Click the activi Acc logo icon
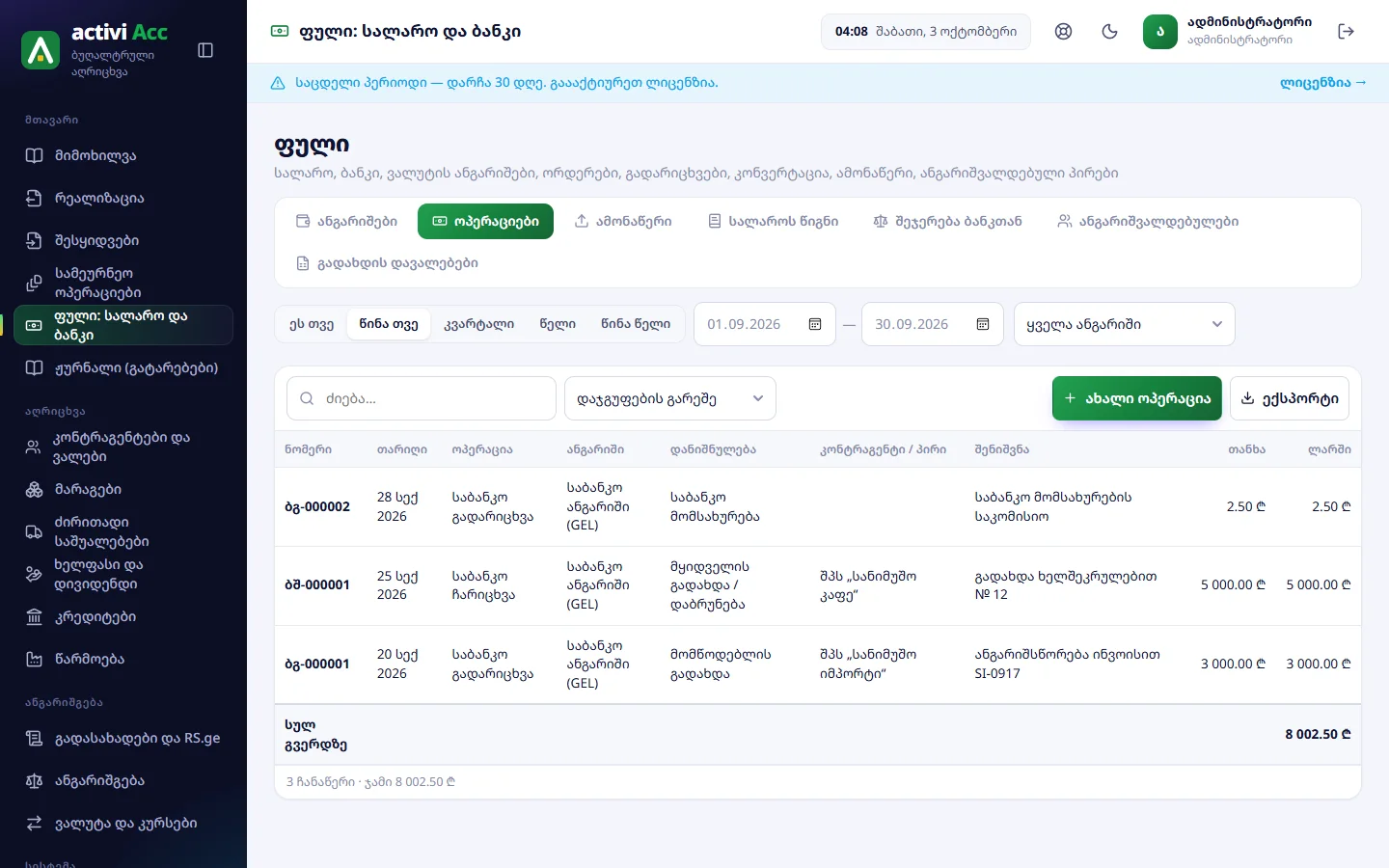Screen dimensions: 1389x868 point(41,50)
